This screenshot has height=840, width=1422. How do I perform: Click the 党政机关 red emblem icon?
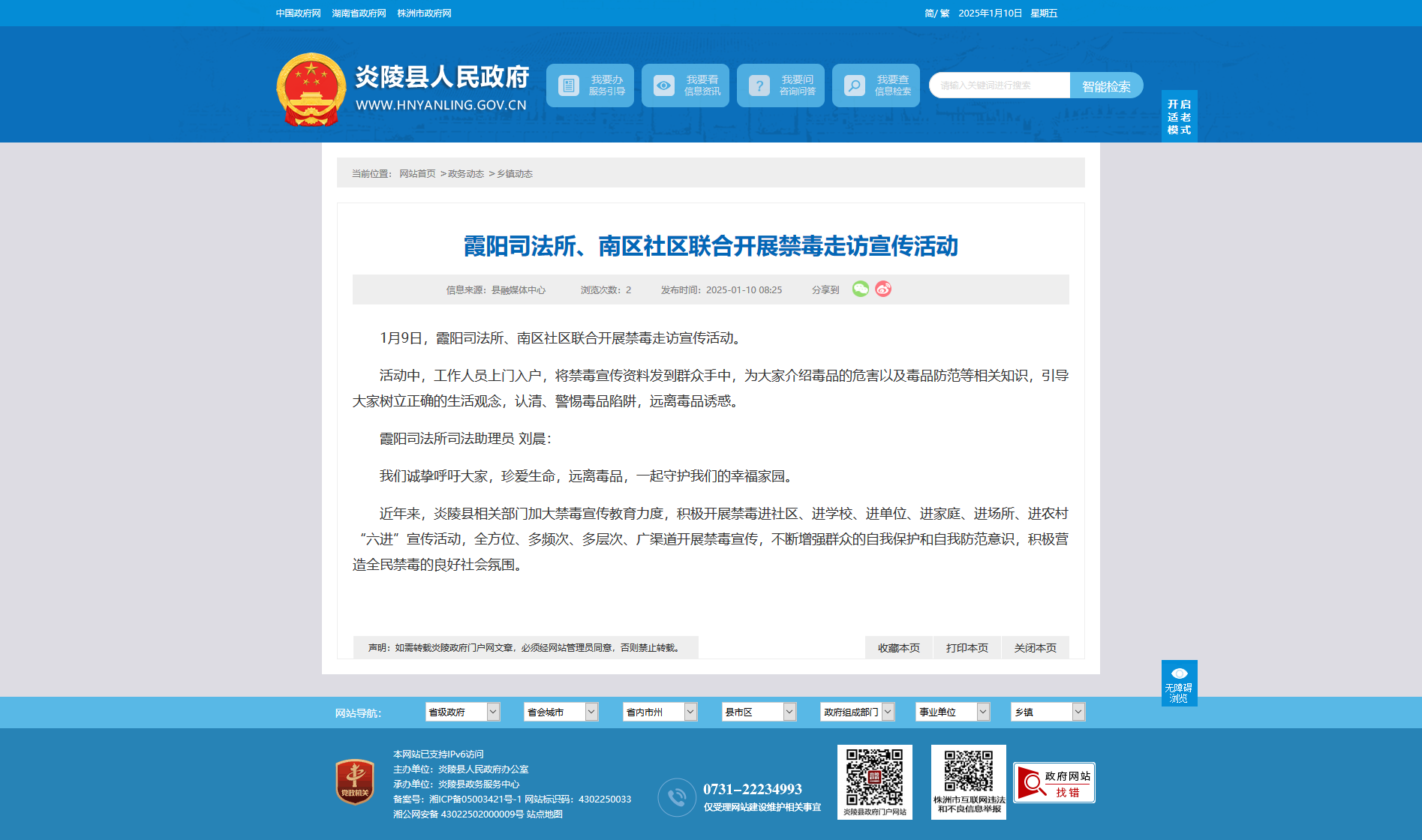(355, 781)
